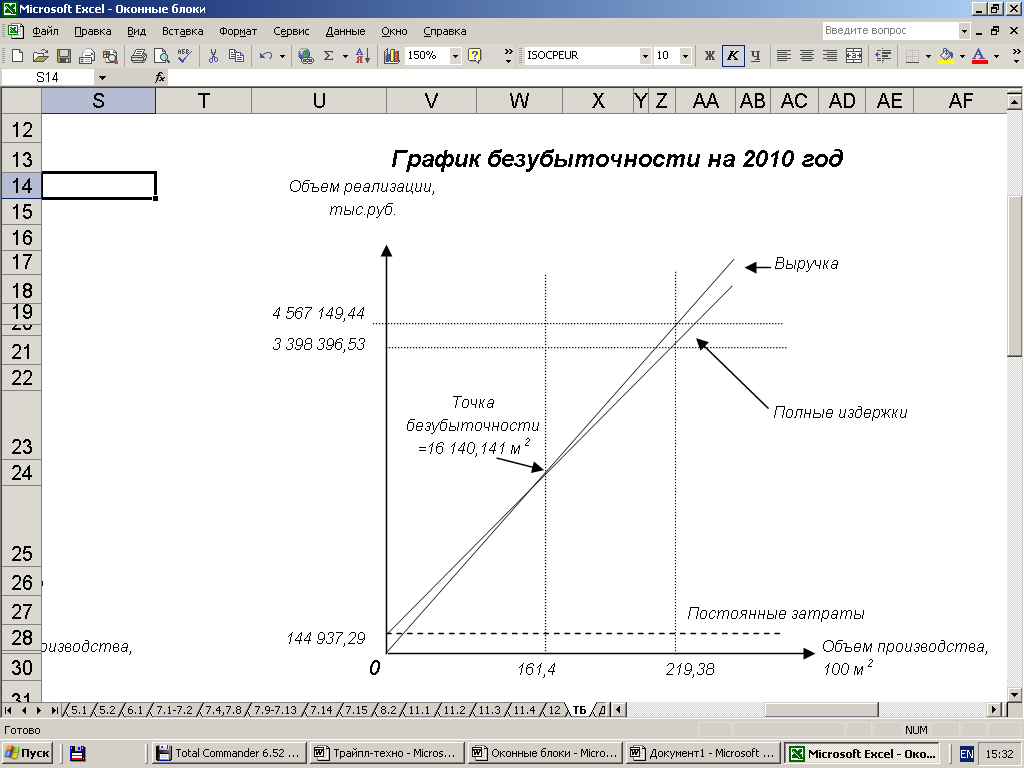Open the Правка menu
1024x768 pixels.
point(93,31)
